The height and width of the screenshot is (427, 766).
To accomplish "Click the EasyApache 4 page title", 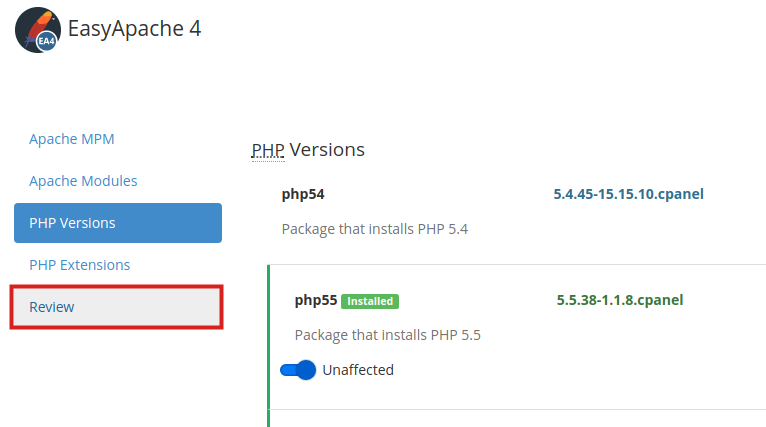I will click(x=134, y=29).
